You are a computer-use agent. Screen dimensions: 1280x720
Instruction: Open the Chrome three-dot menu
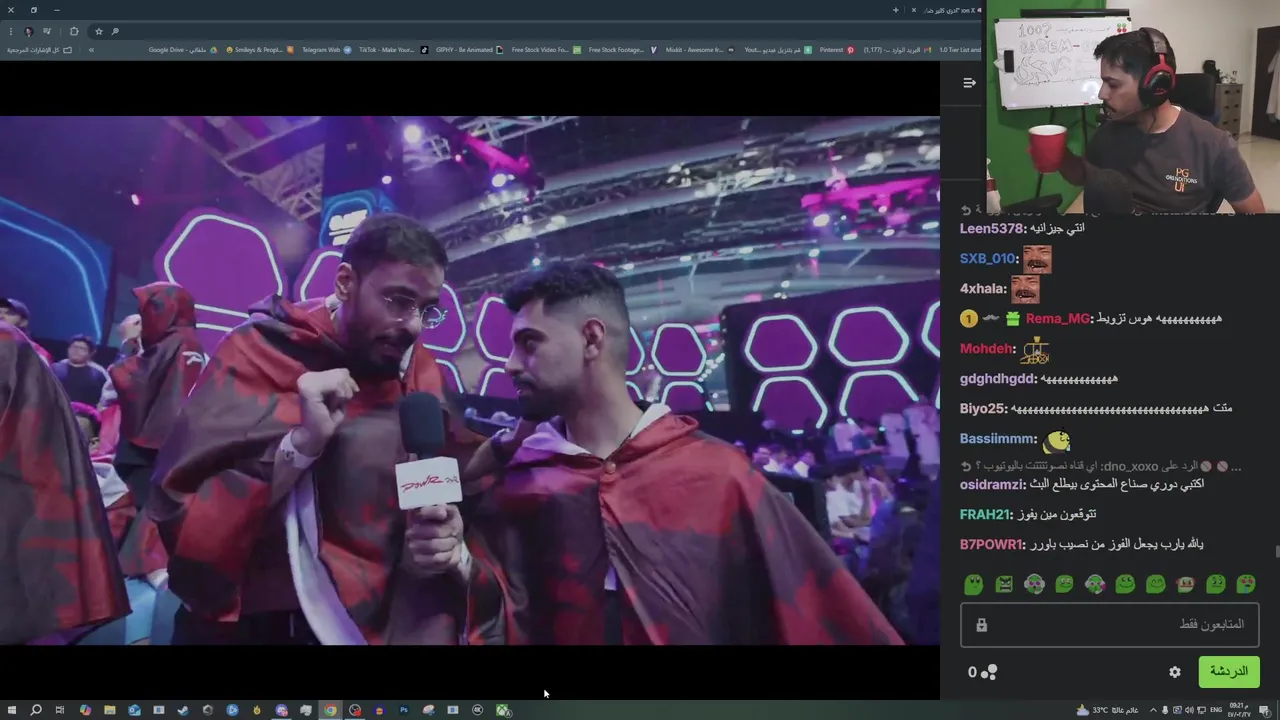click(x=11, y=32)
